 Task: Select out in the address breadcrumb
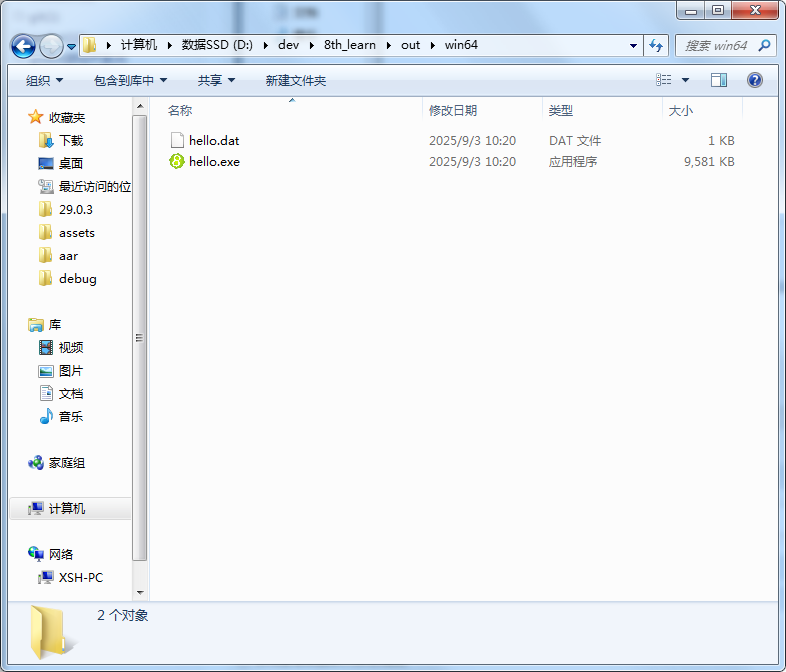click(410, 45)
